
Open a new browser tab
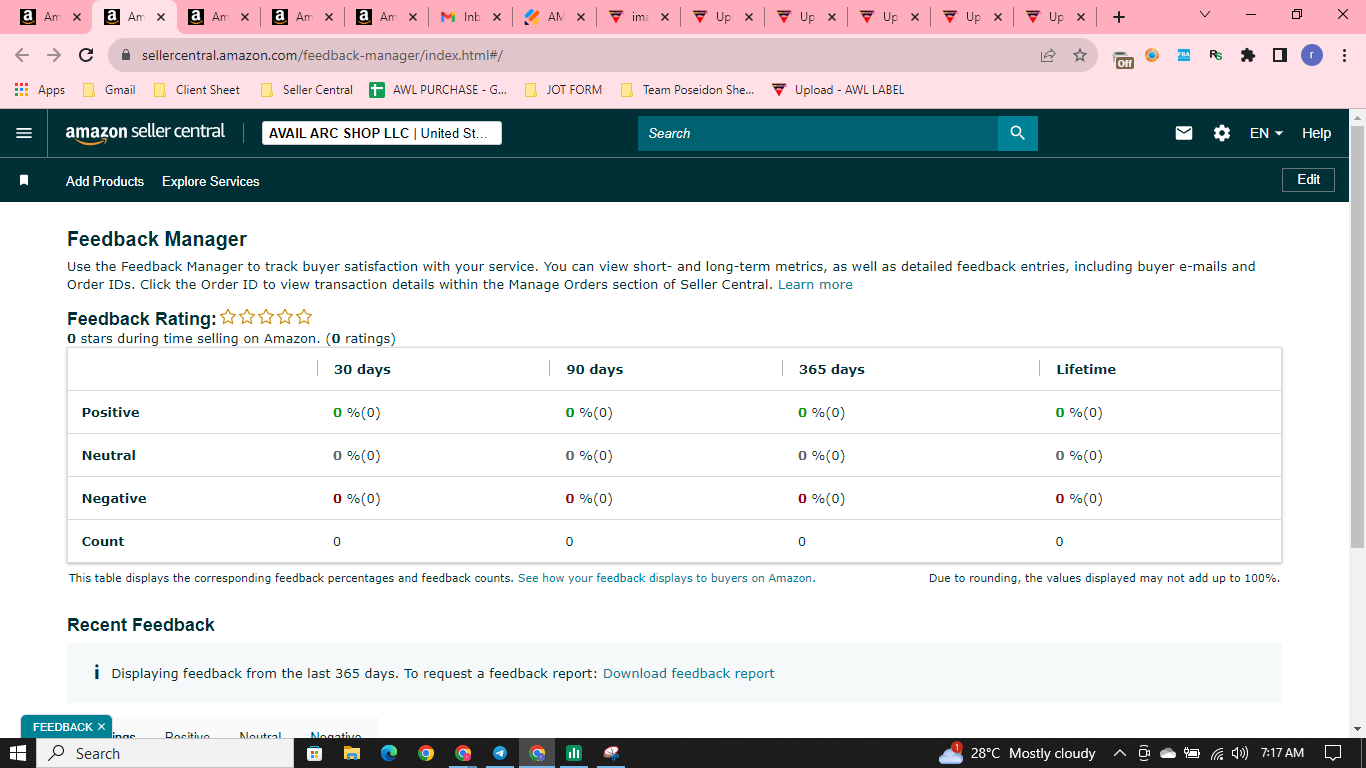(x=1119, y=17)
